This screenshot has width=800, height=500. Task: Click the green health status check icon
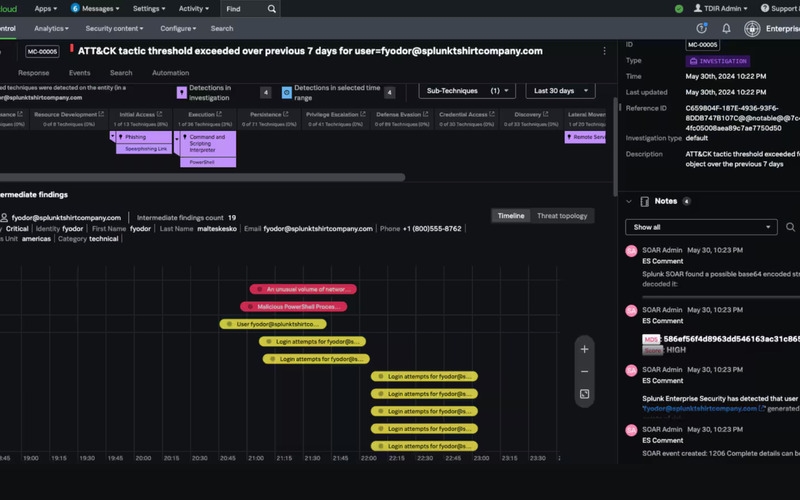coord(679,9)
